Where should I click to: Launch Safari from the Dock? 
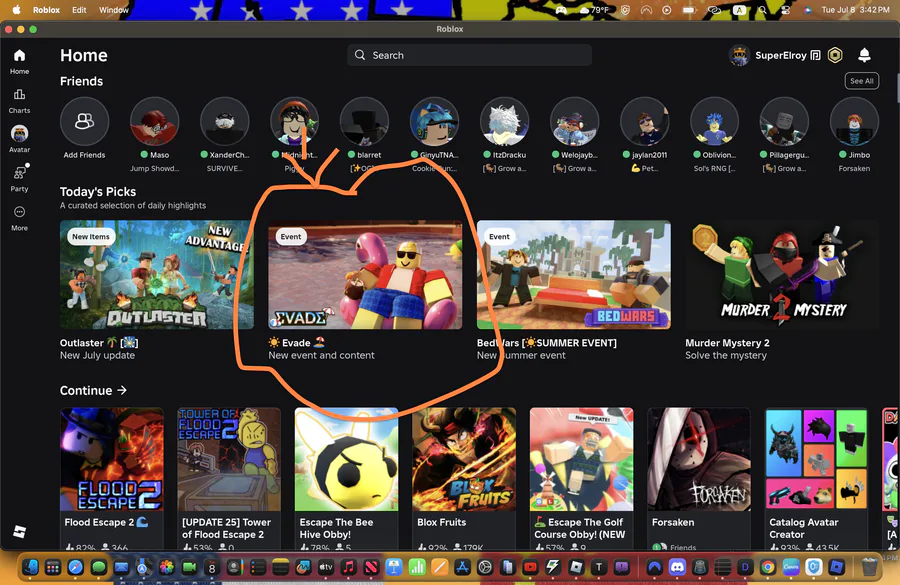click(x=76, y=567)
